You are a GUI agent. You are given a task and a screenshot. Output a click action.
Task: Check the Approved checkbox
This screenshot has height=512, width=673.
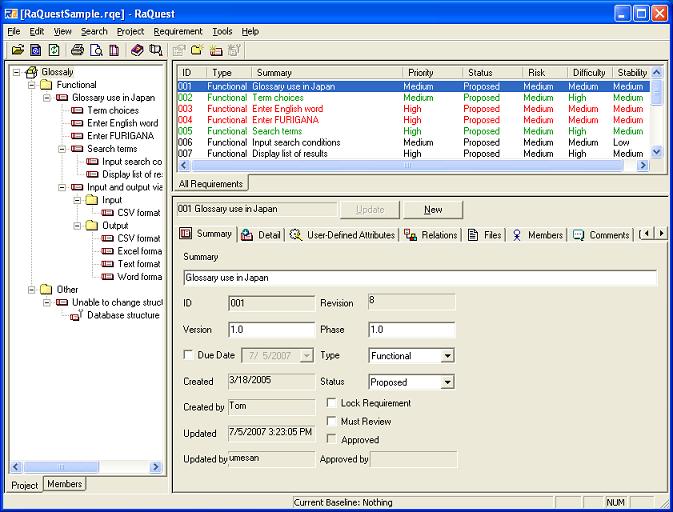[x=331, y=439]
